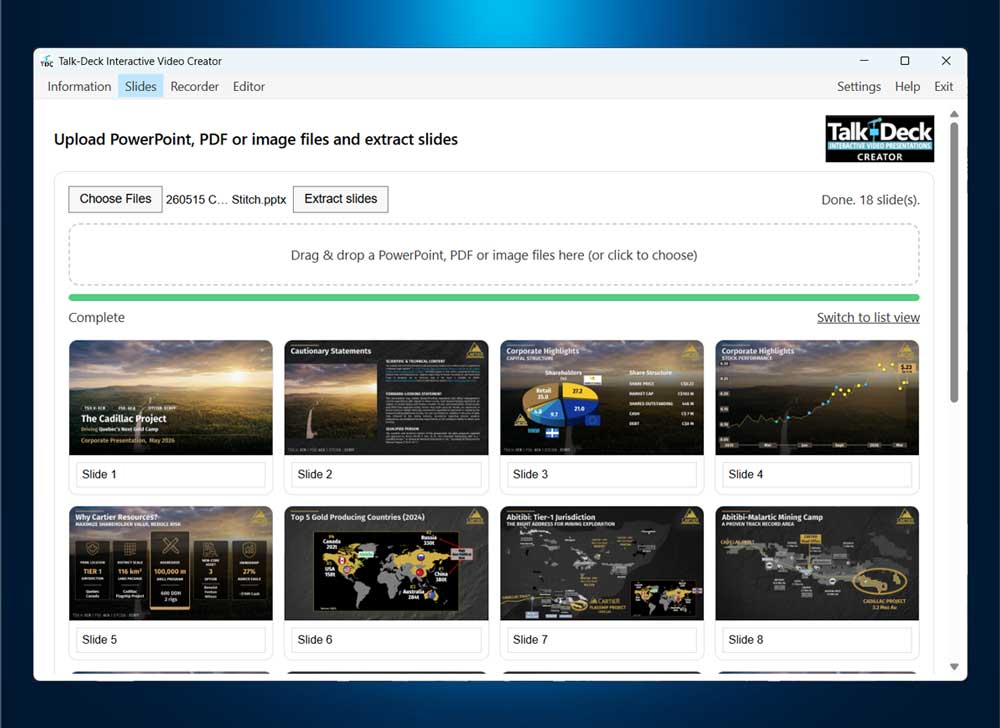This screenshot has height=728, width=1000.
Task: Click the drag and drop upload zone
Action: (x=494, y=255)
